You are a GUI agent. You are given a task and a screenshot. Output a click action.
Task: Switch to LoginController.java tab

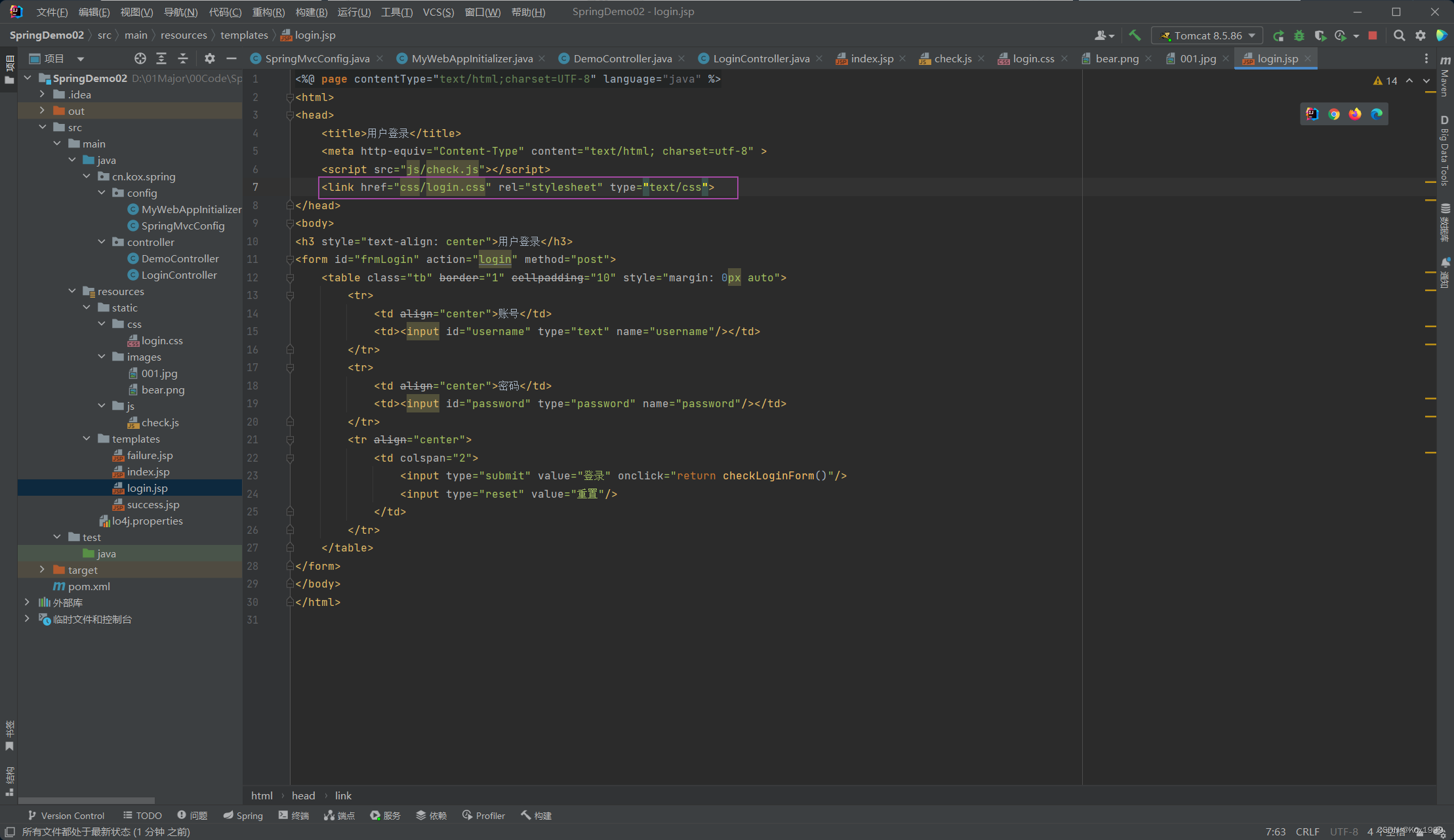coord(761,58)
